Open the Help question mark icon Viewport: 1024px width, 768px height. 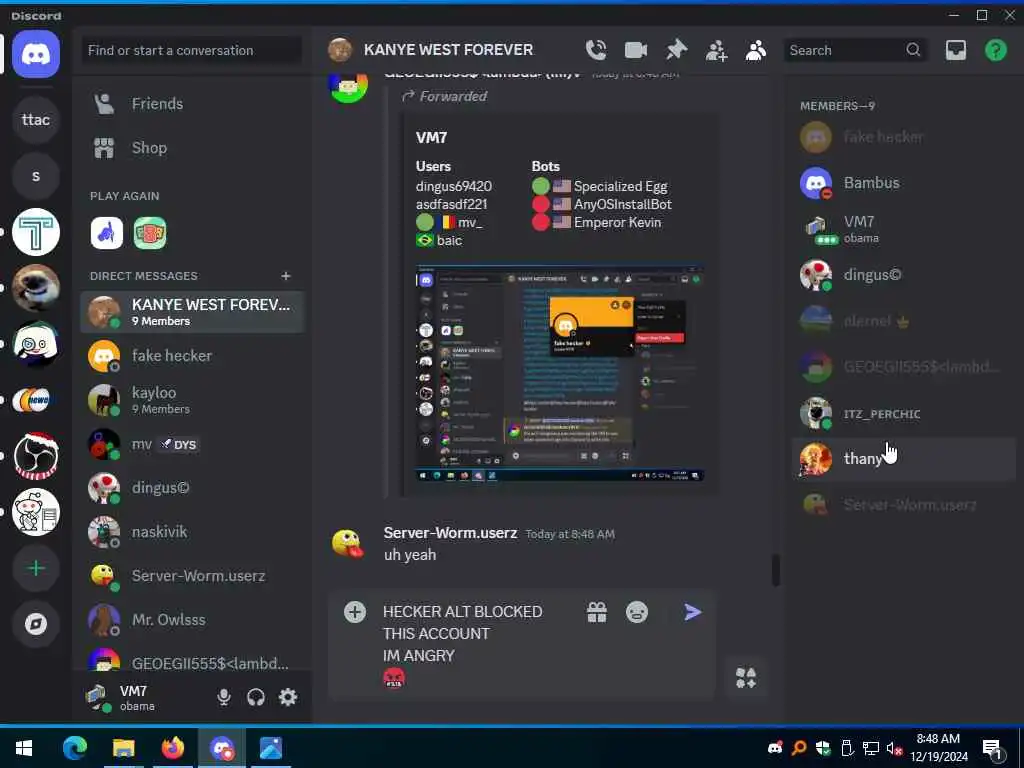[996, 50]
